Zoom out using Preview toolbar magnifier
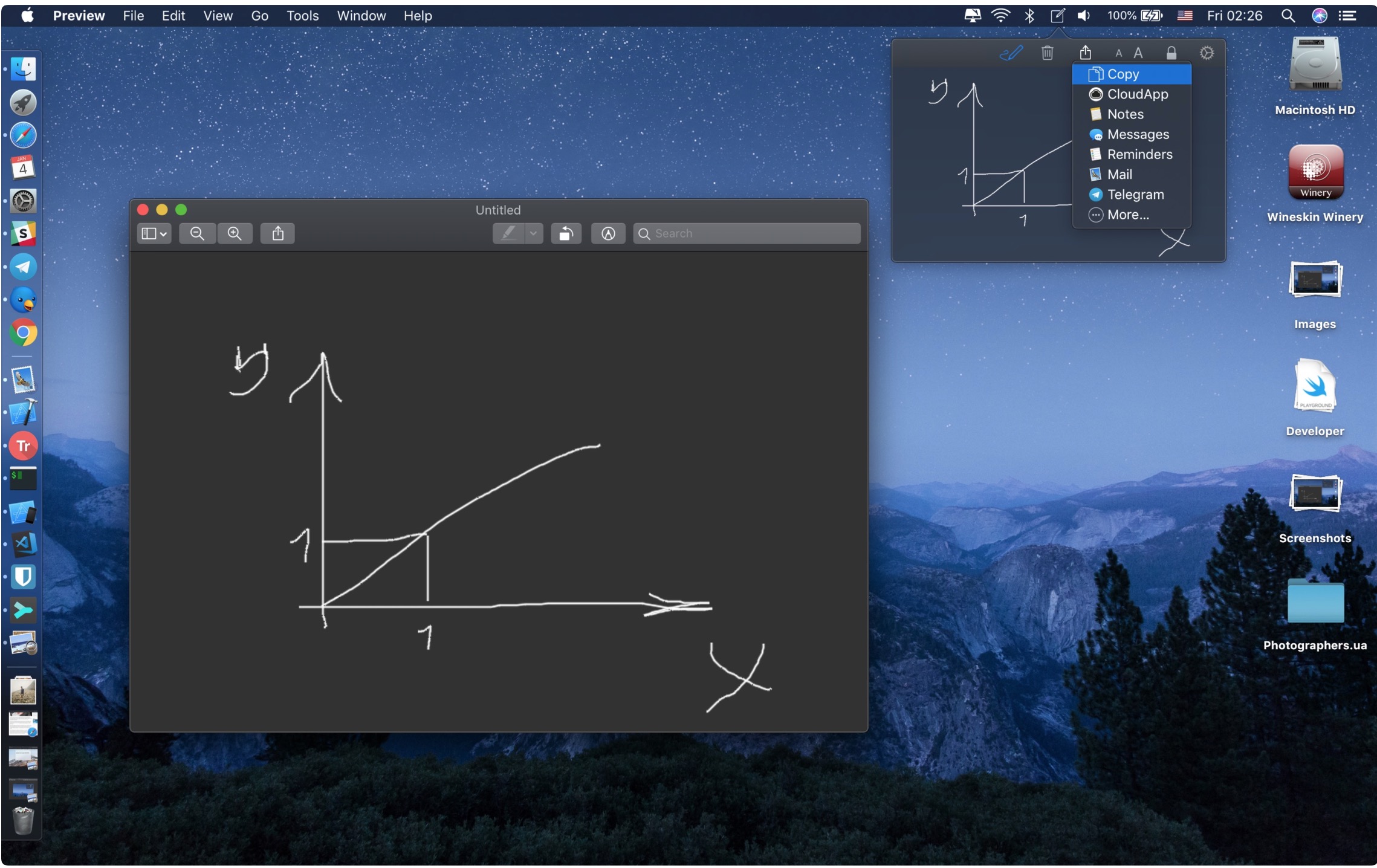Screen dimensions: 1377x868 point(197,234)
